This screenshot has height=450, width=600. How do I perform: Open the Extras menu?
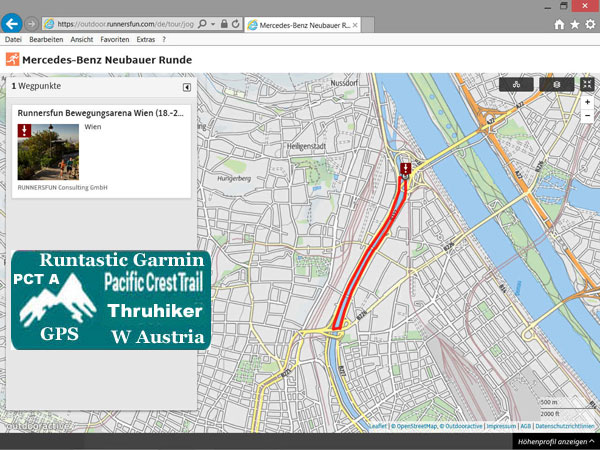pyautogui.click(x=146, y=39)
